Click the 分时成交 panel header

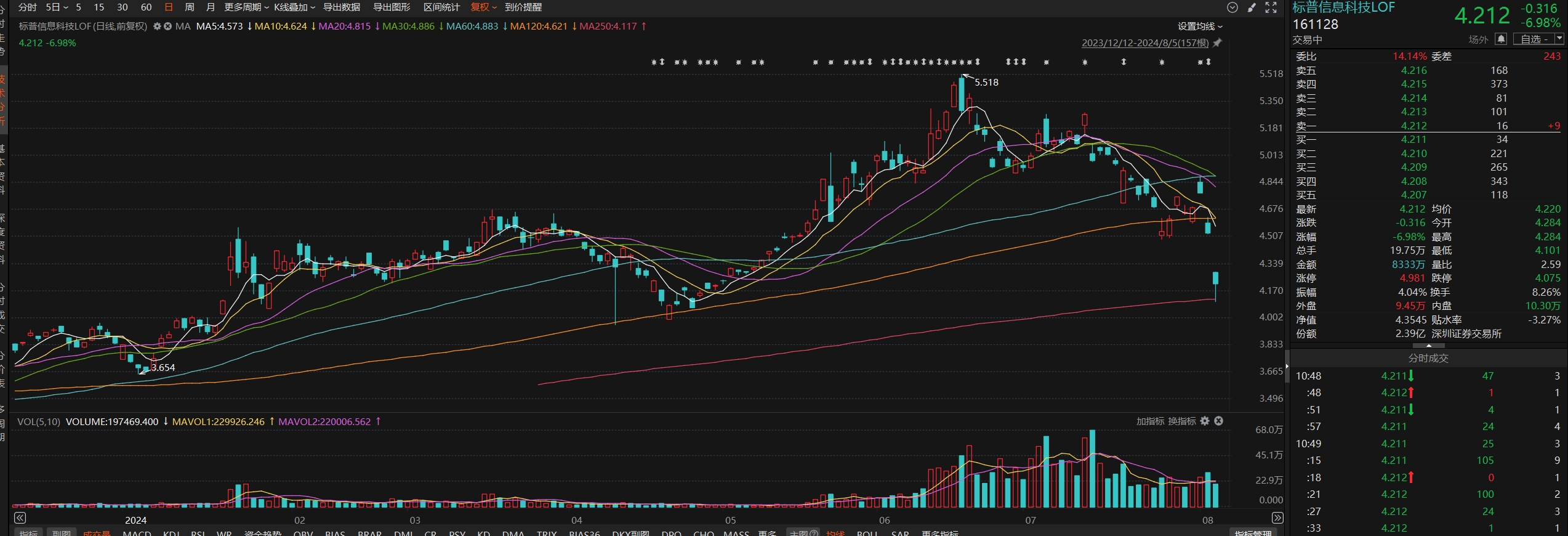click(x=1428, y=358)
